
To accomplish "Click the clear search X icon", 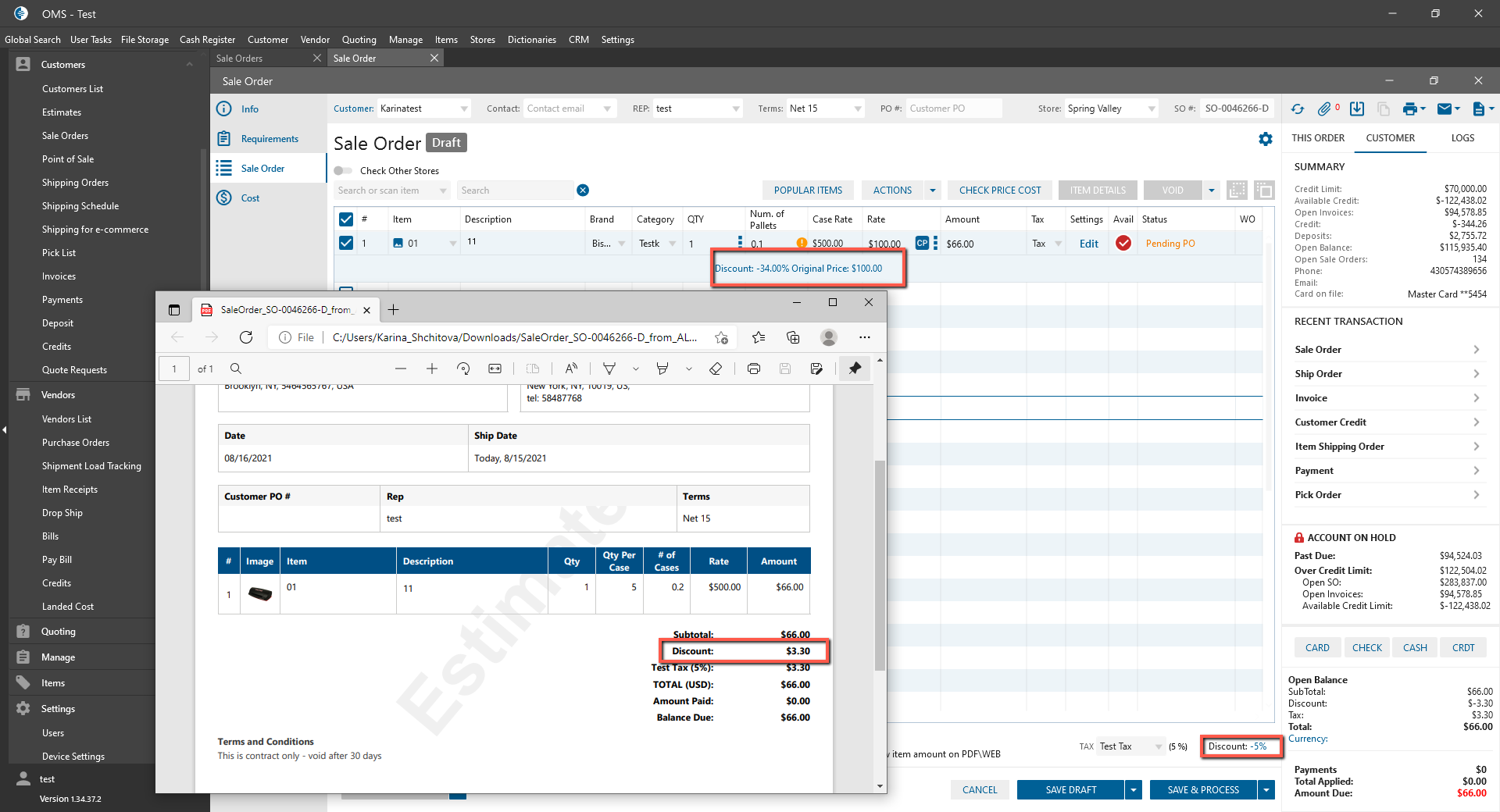I will (x=583, y=191).
